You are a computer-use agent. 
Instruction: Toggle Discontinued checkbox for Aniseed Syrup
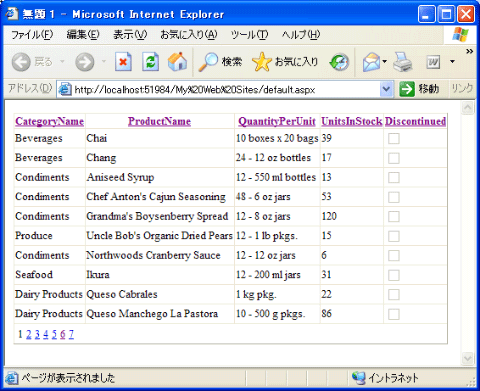click(x=394, y=178)
